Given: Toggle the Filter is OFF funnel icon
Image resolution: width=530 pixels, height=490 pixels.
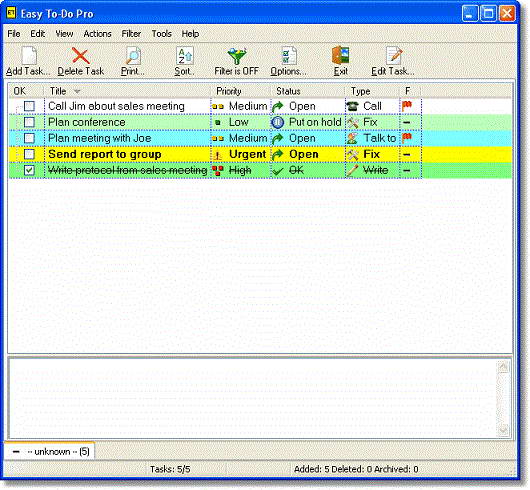Looking at the screenshot, I should (237, 56).
